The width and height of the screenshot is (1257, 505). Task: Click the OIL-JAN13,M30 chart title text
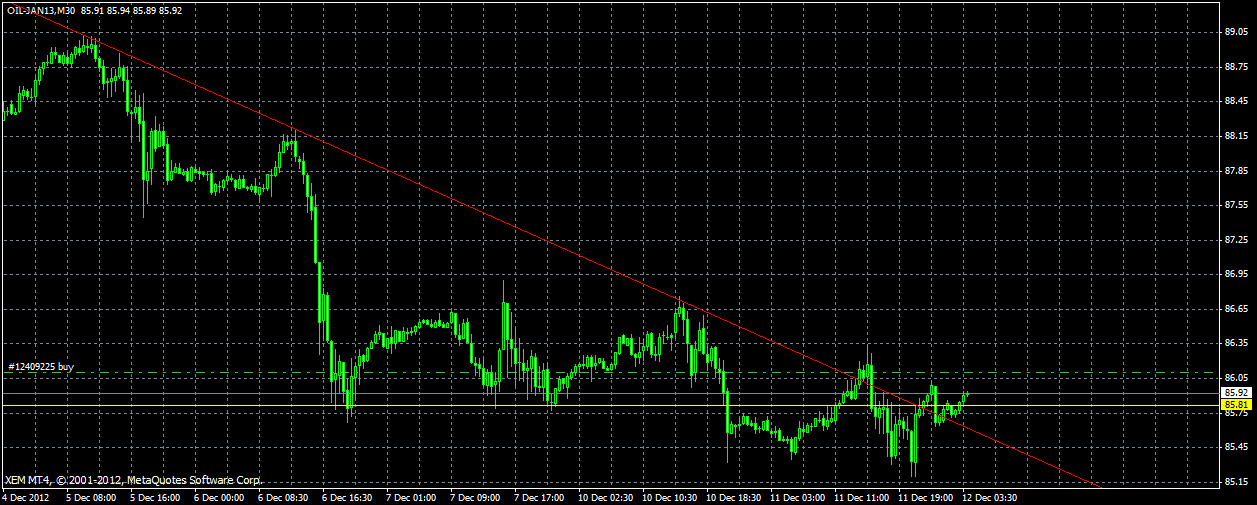pos(40,10)
